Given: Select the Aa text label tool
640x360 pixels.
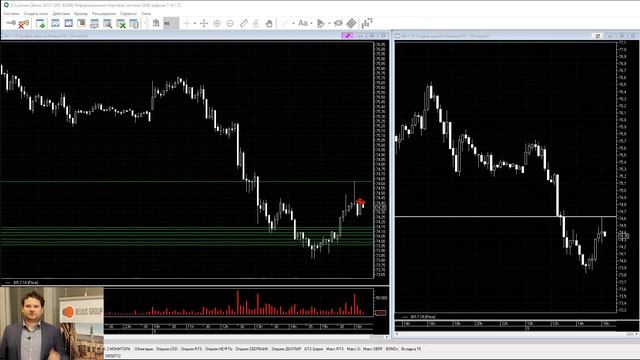Looking at the screenshot, I should coord(302,23).
